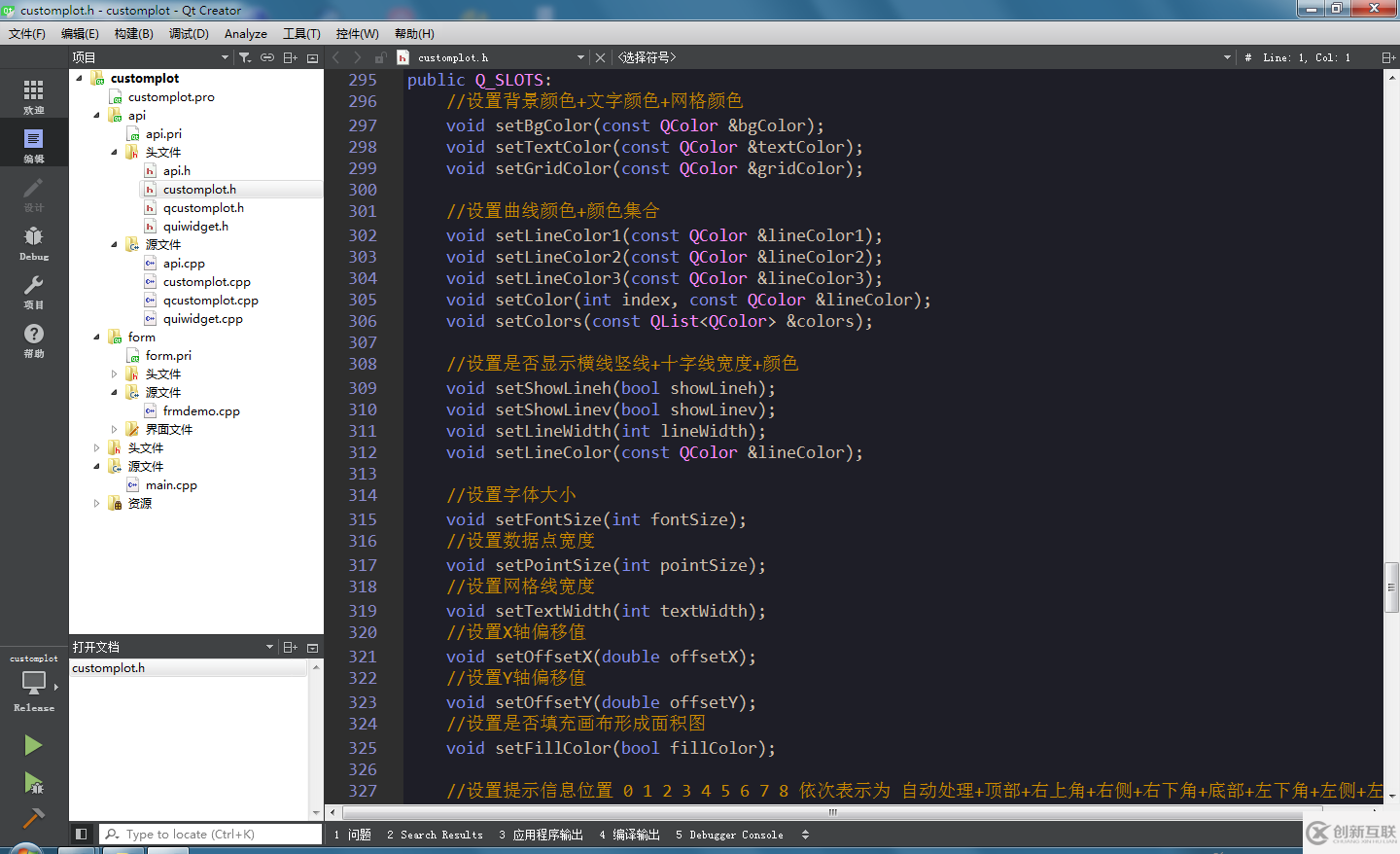The image size is (1400, 854).
Task: Select quiwidget.cpp in the tree
Action: coord(203,318)
